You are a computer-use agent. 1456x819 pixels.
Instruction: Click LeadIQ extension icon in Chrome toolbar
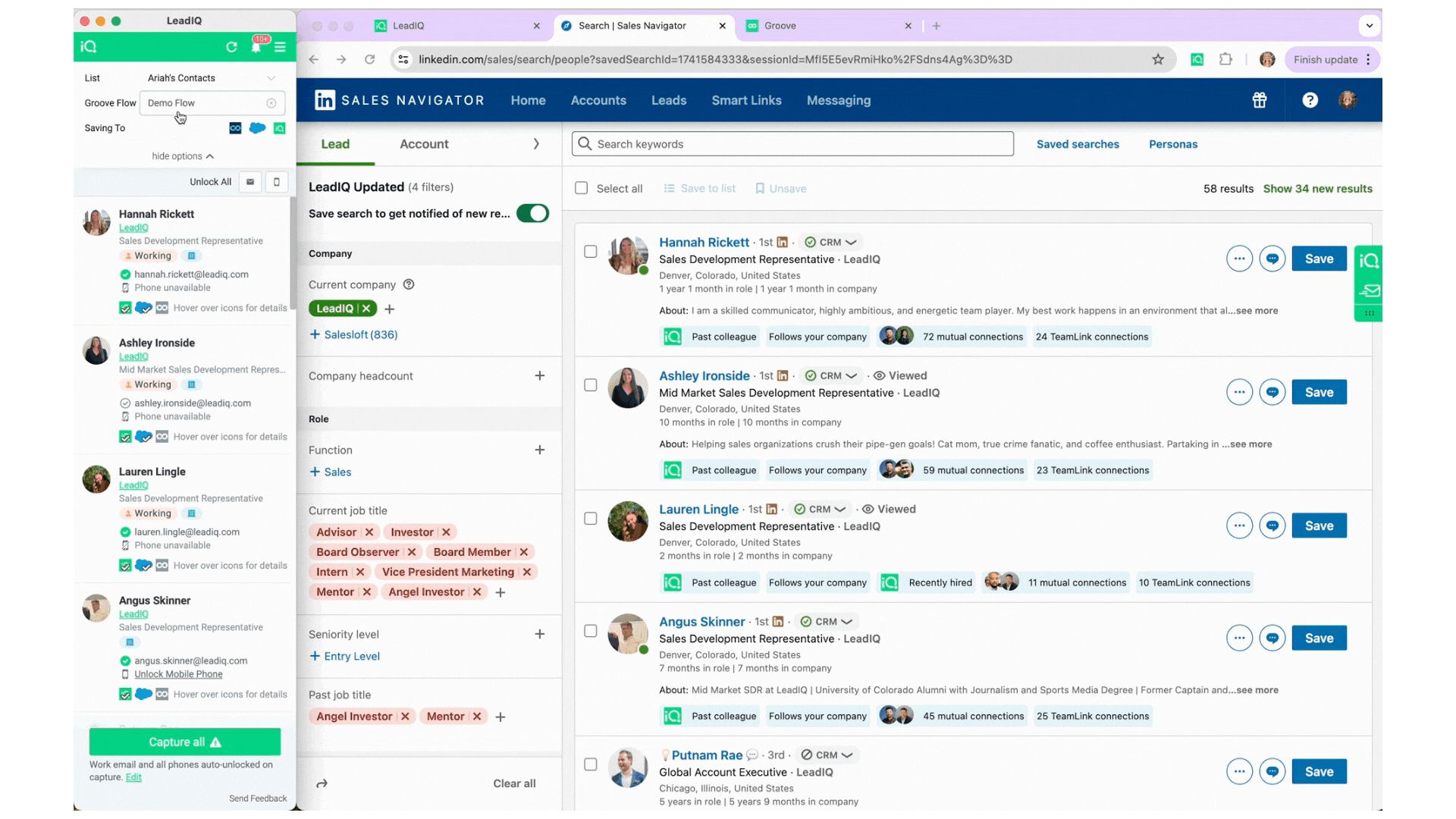click(1197, 59)
